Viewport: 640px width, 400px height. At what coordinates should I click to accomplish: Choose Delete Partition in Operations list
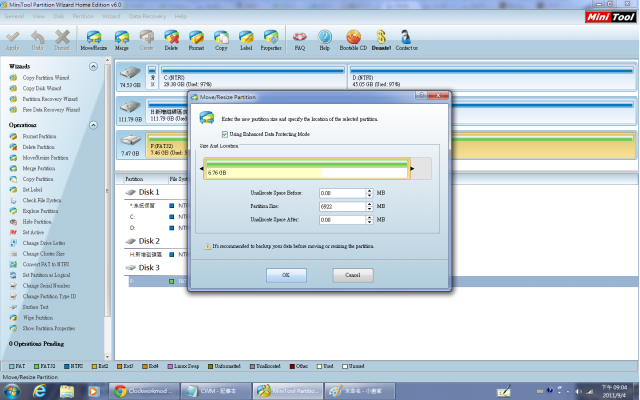[x=38, y=147]
